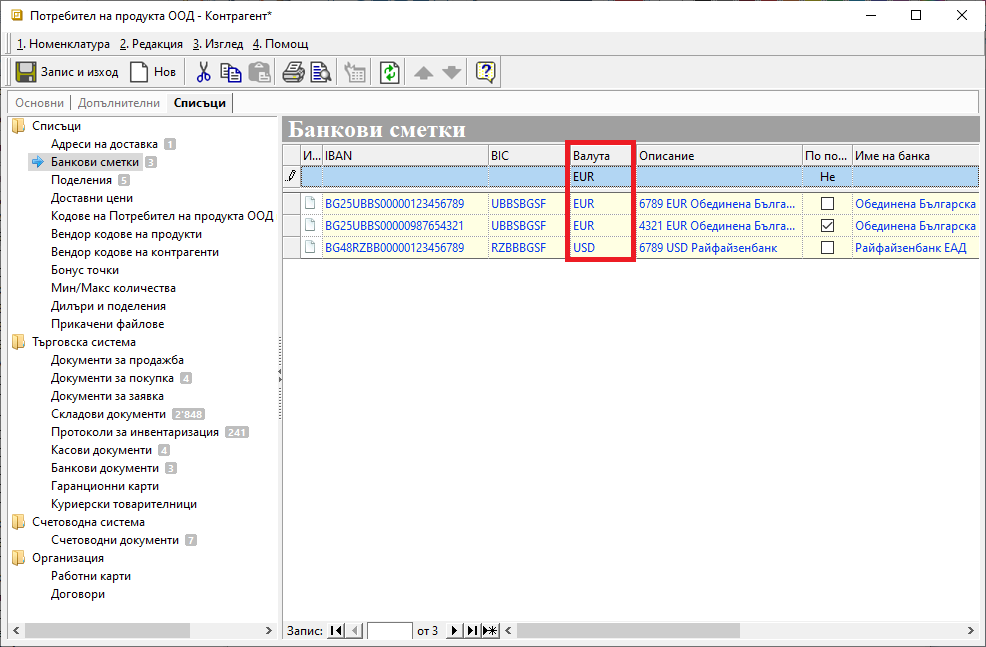Select Складови документи in the tree
Screen dimensions: 986x647
tap(108, 414)
